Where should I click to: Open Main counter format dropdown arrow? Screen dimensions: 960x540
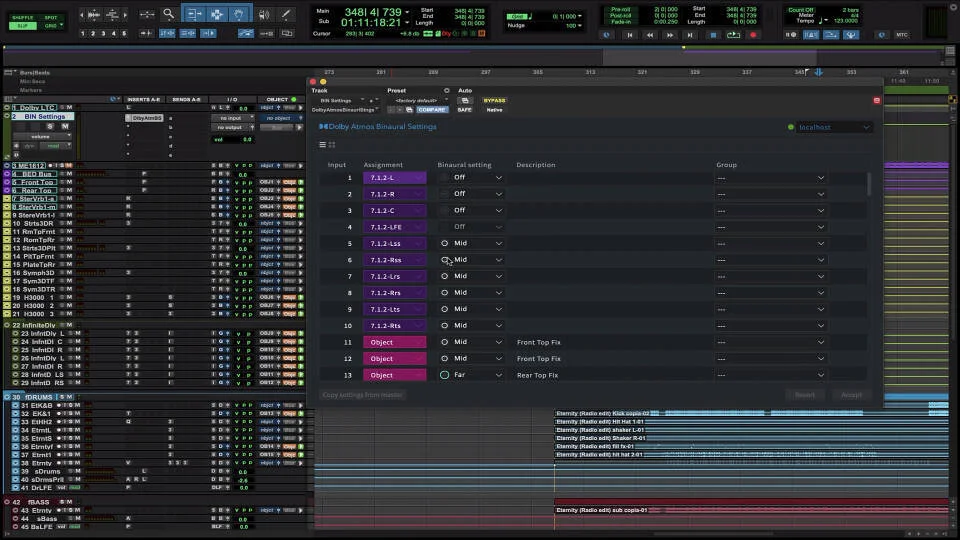(x=407, y=12)
